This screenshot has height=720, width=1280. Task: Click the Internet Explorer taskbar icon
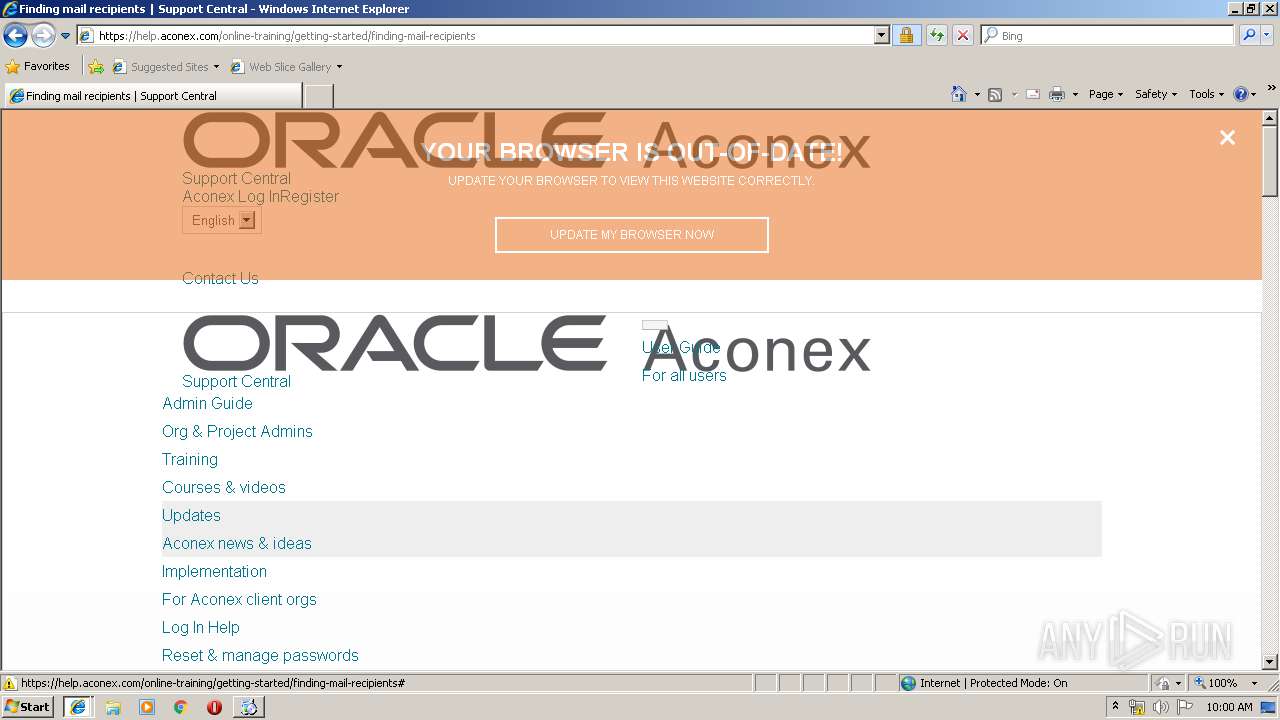pyautogui.click(x=78, y=707)
